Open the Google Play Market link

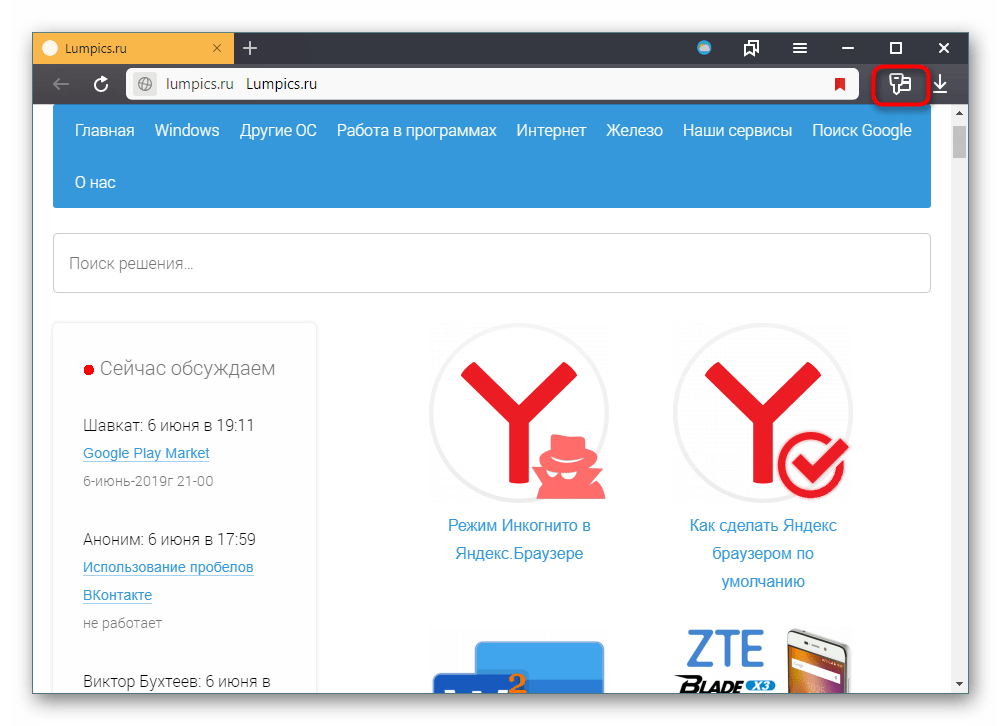click(x=146, y=453)
